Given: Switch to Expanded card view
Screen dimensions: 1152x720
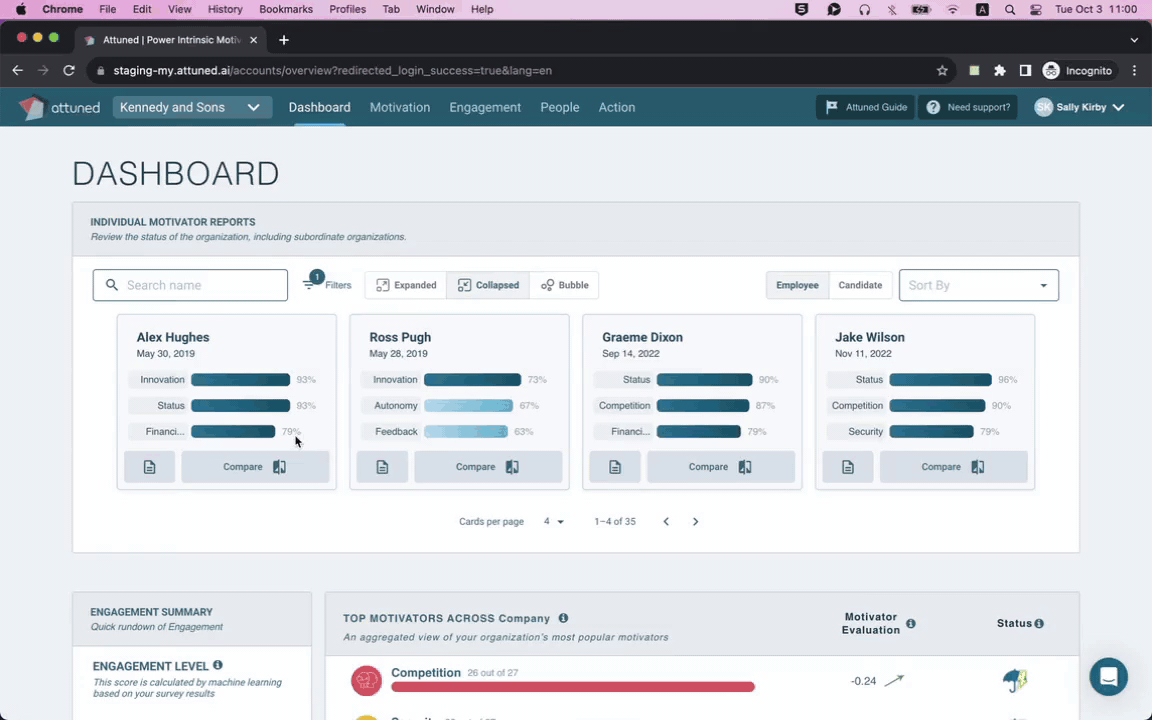Looking at the screenshot, I should [406, 285].
